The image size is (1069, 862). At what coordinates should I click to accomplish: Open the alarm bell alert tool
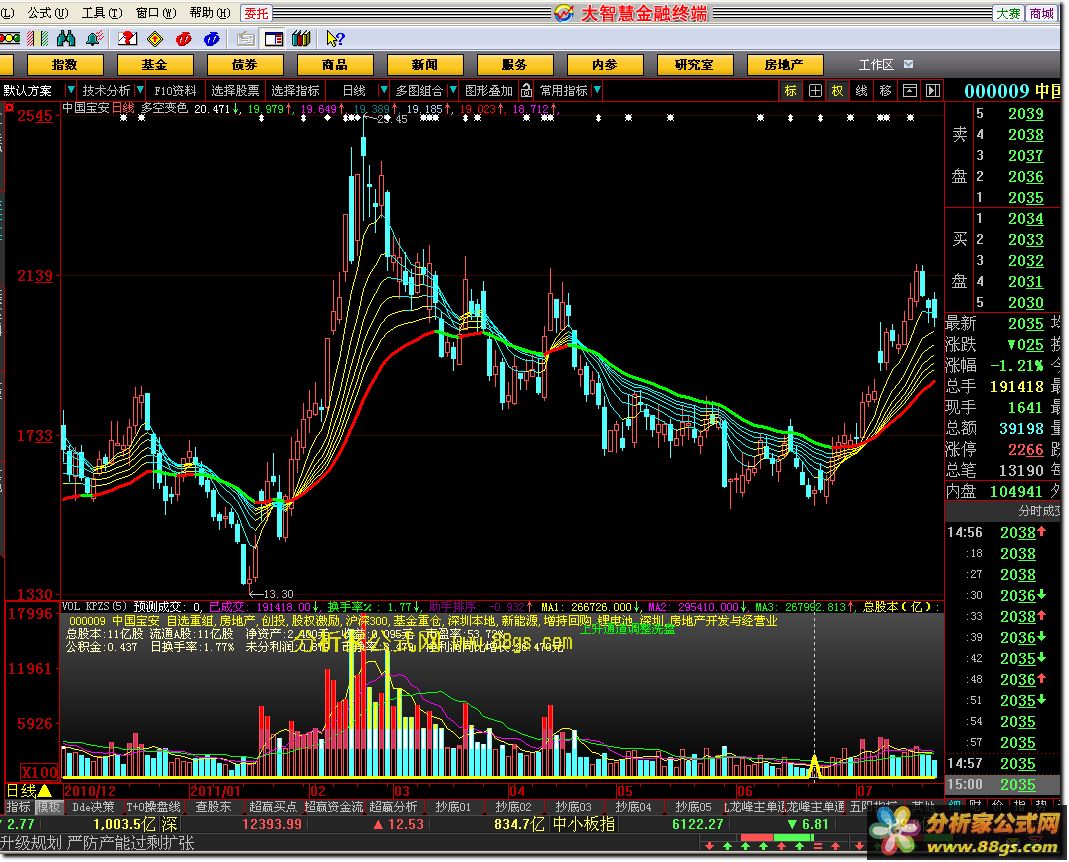pyautogui.click(x=95, y=39)
